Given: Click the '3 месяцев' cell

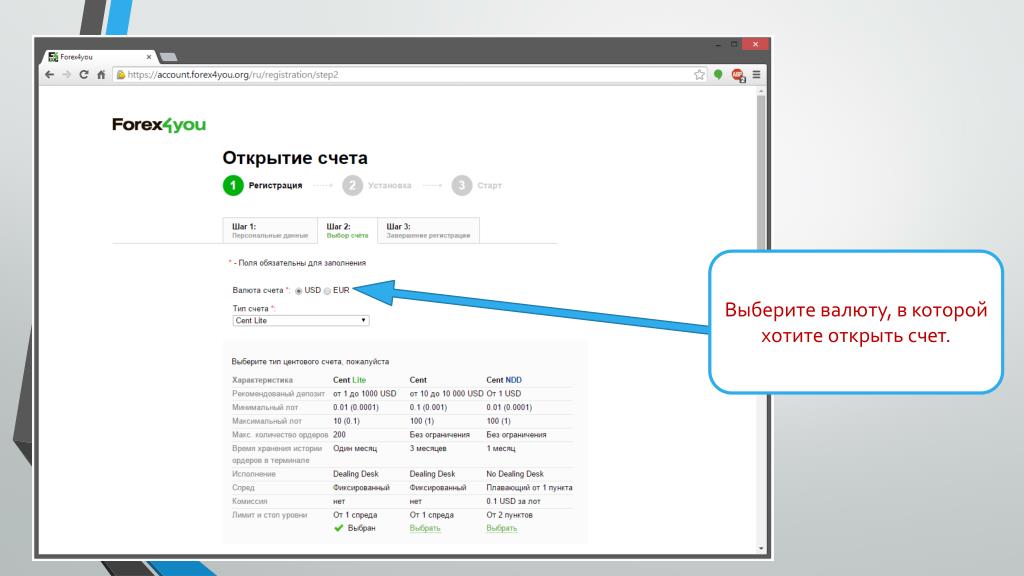Looking at the screenshot, I should [x=428, y=449].
